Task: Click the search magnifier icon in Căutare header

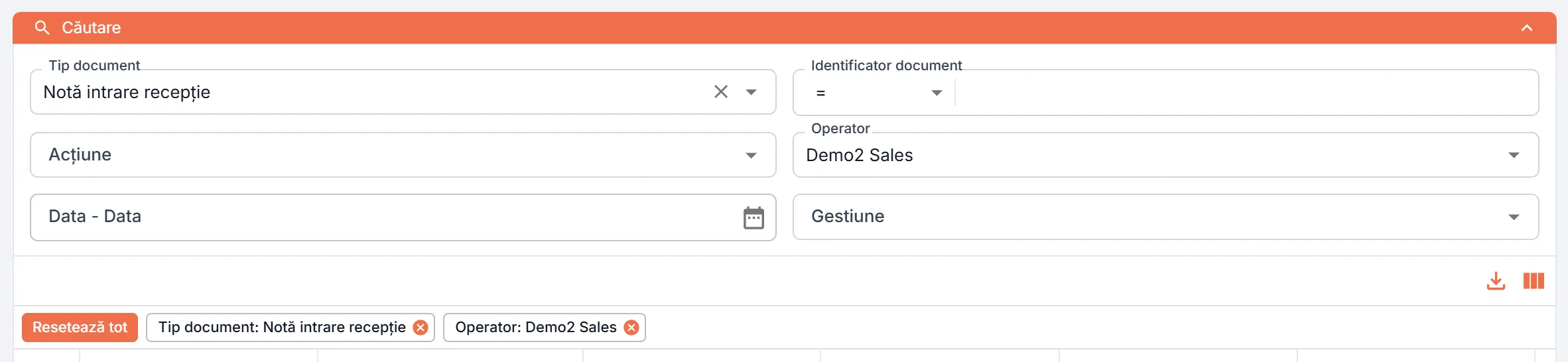Action: [x=42, y=28]
